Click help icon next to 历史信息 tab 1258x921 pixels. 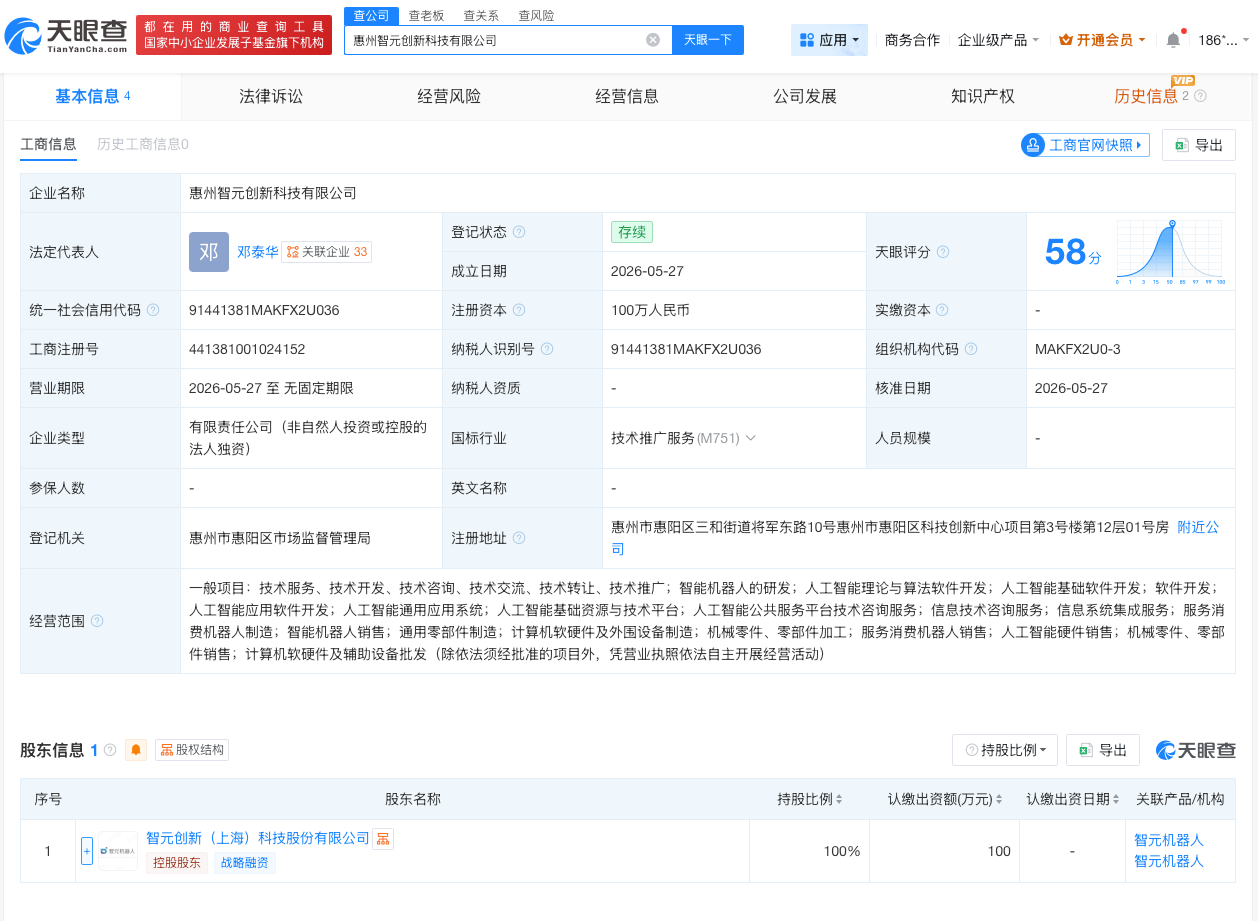1201,96
